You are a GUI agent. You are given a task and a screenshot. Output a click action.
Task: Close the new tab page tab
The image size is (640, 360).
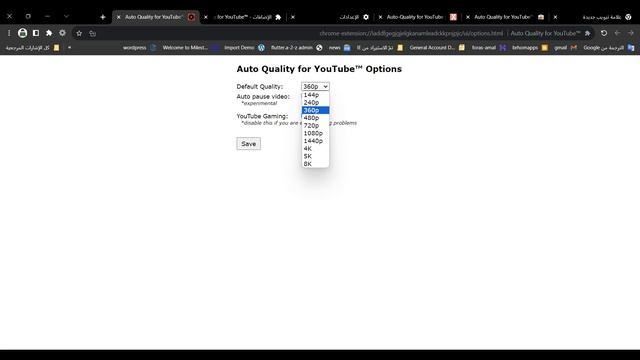click(555, 17)
